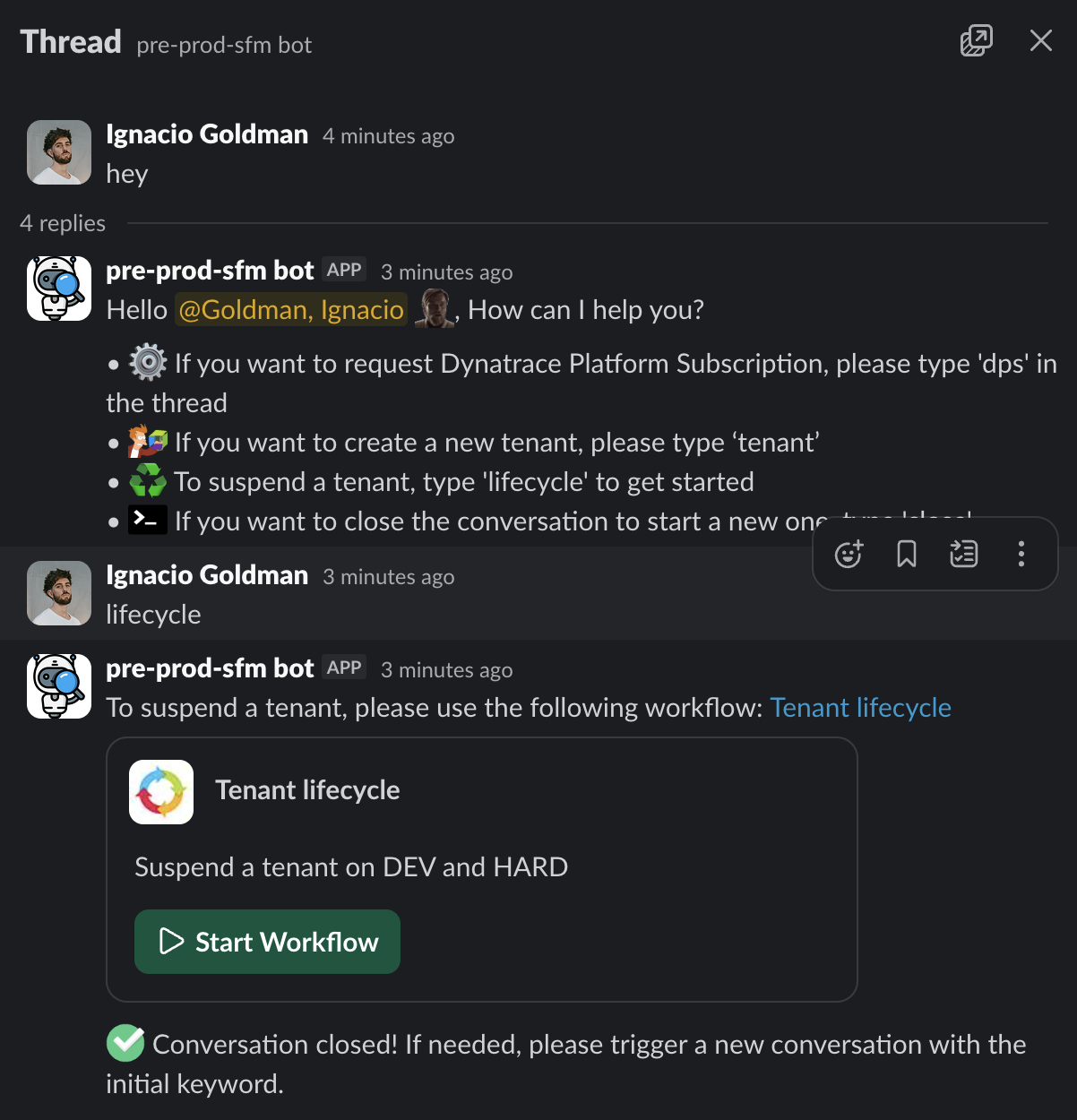Click Ignacio Goldman's avatar on lifecycle message
The image size is (1077, 1120).
(59, 593)
